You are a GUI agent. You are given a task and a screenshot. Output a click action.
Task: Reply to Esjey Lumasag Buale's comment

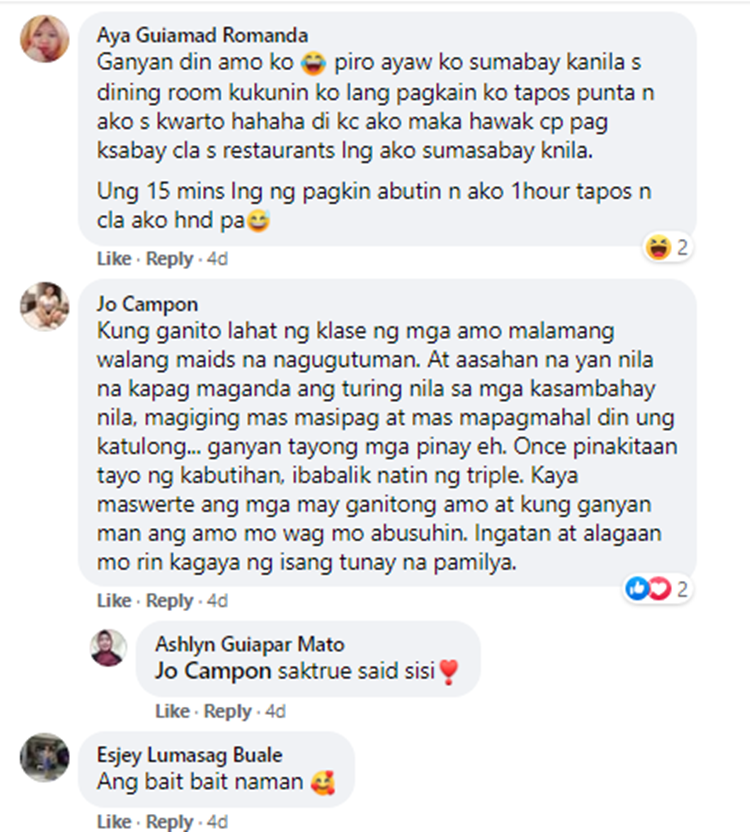(x=169, y=821)
